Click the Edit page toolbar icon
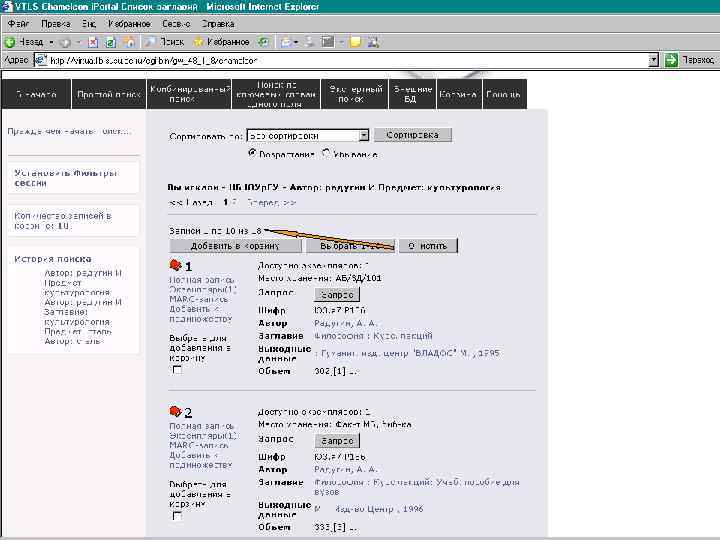Screen dimensions: 720x540 (328, 42)
